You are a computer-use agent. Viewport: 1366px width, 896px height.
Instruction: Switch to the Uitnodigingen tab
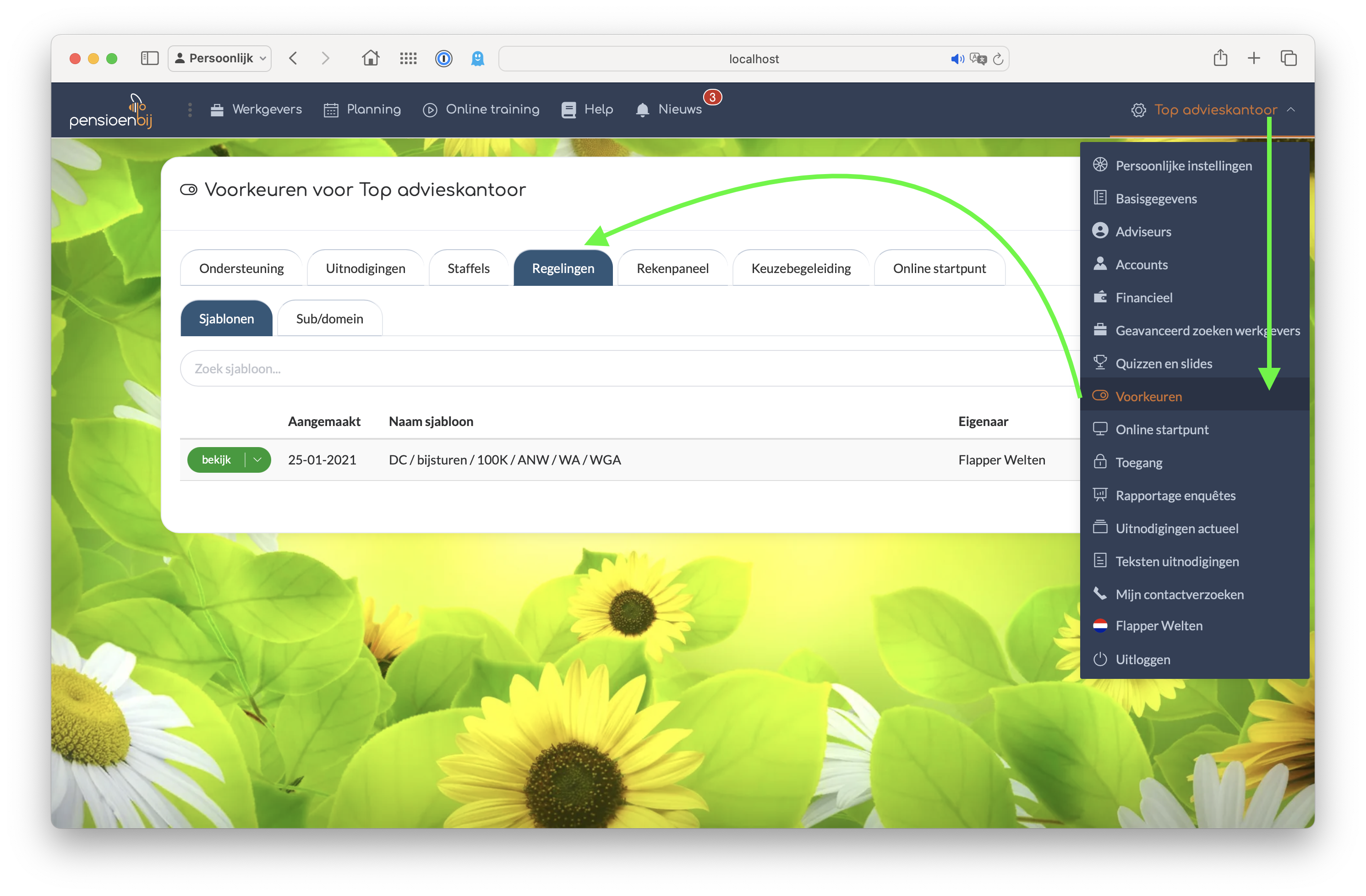pyautogui.click(x=366, y=268)
